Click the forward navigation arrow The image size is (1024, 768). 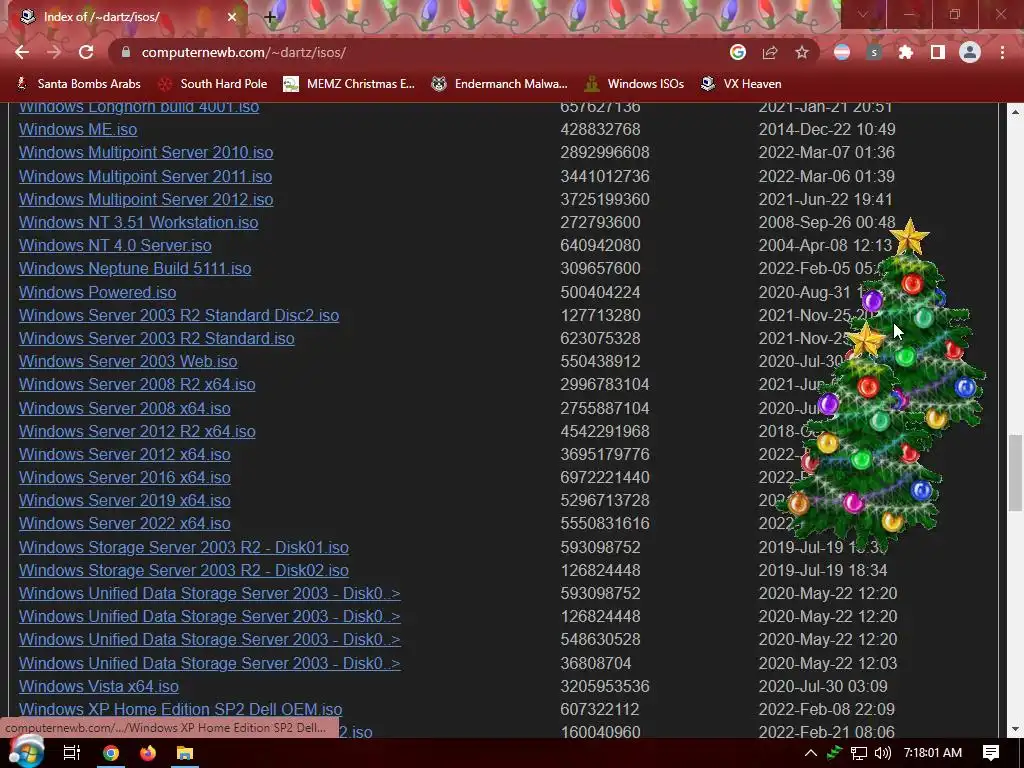[x=54, y=52]
